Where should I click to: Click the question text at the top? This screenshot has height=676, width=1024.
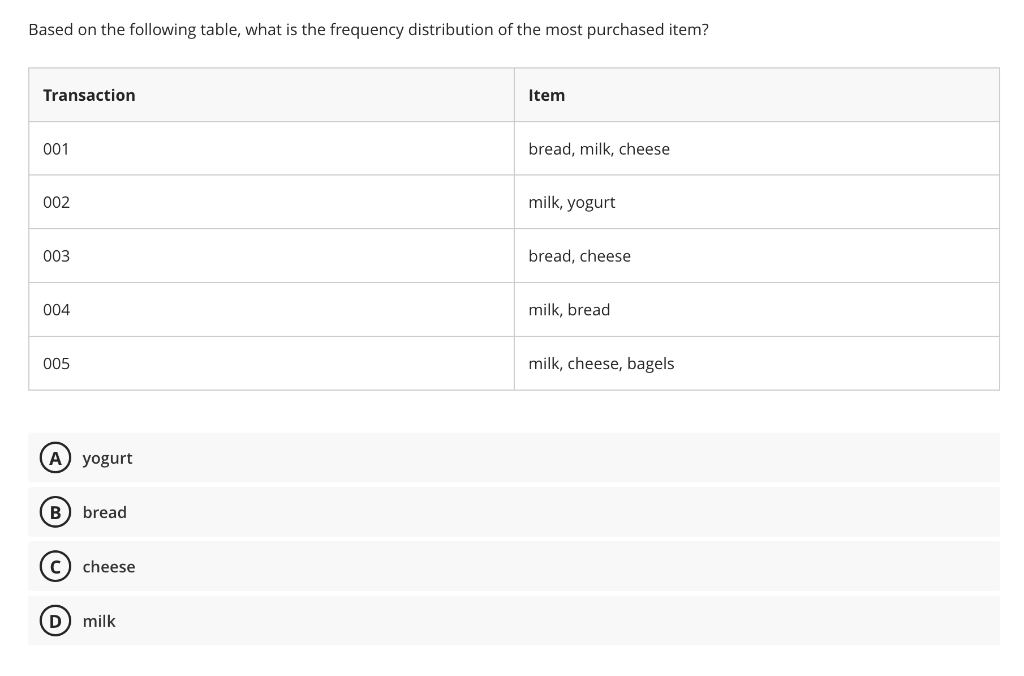pos(368,29)
